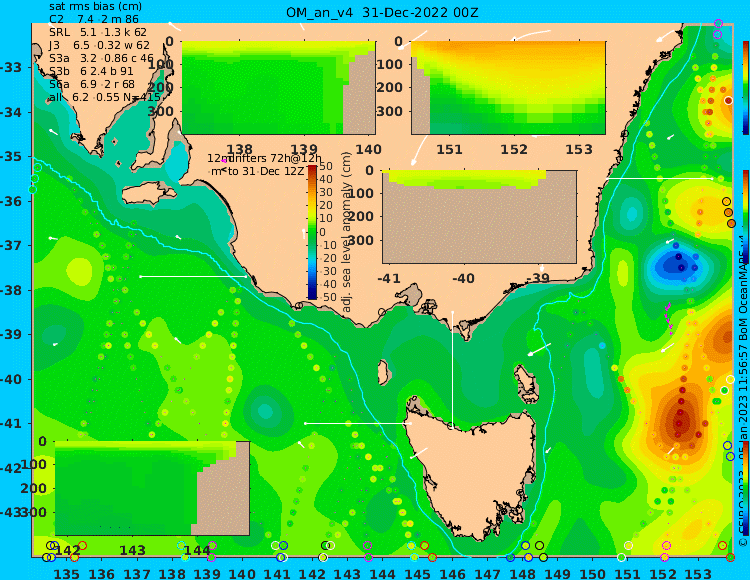Screen dimensions: 750x580
Task: Click the 'all 6.2 0.55 N=415' summary row
Action: [x=104, y=97]
